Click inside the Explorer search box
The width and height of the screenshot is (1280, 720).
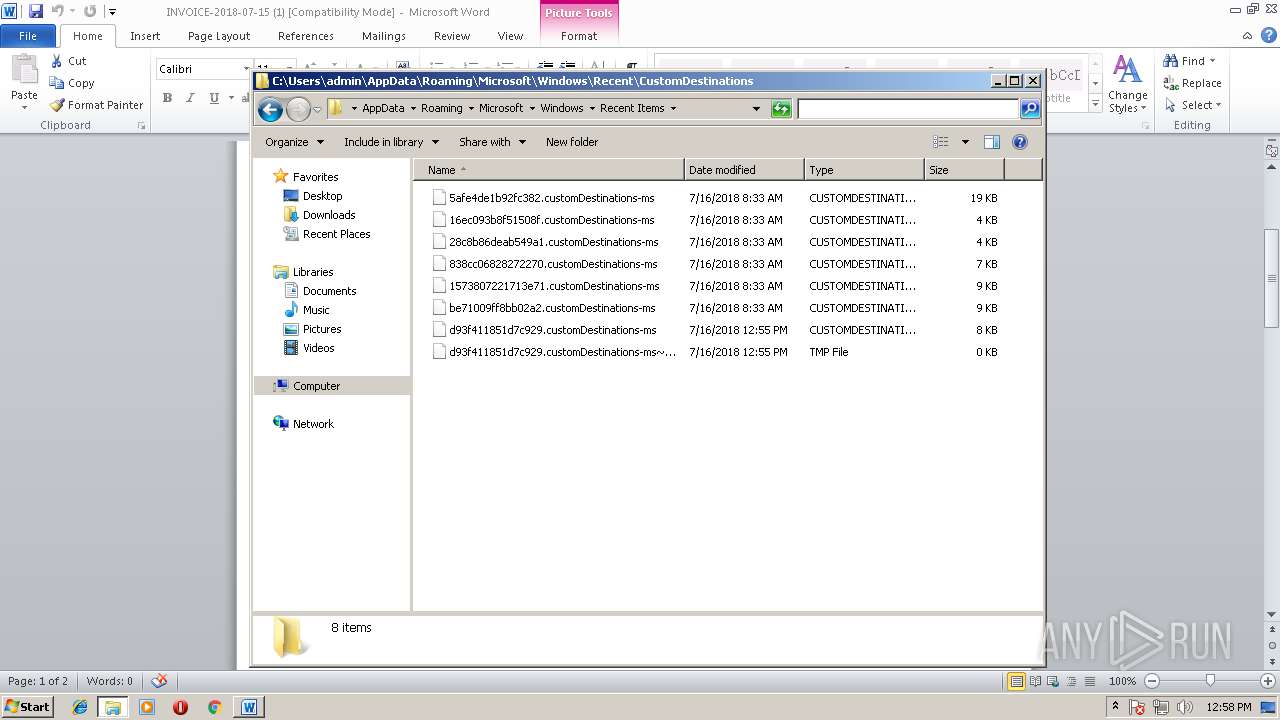(908, 108)
